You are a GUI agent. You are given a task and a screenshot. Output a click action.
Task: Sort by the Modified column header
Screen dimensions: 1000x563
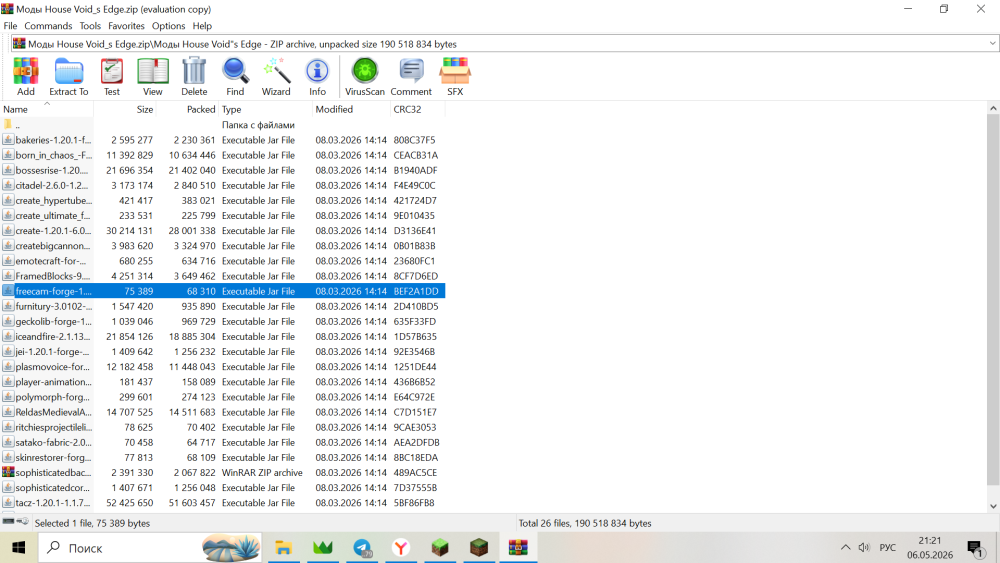pos(351,109)
